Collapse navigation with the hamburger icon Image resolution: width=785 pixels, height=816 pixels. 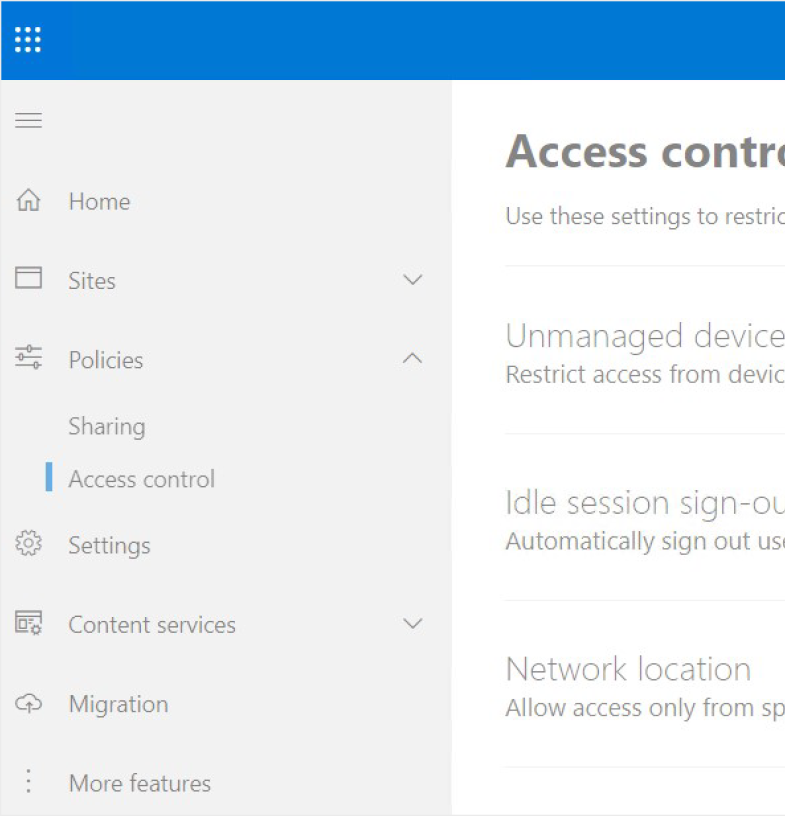[28, 120]
